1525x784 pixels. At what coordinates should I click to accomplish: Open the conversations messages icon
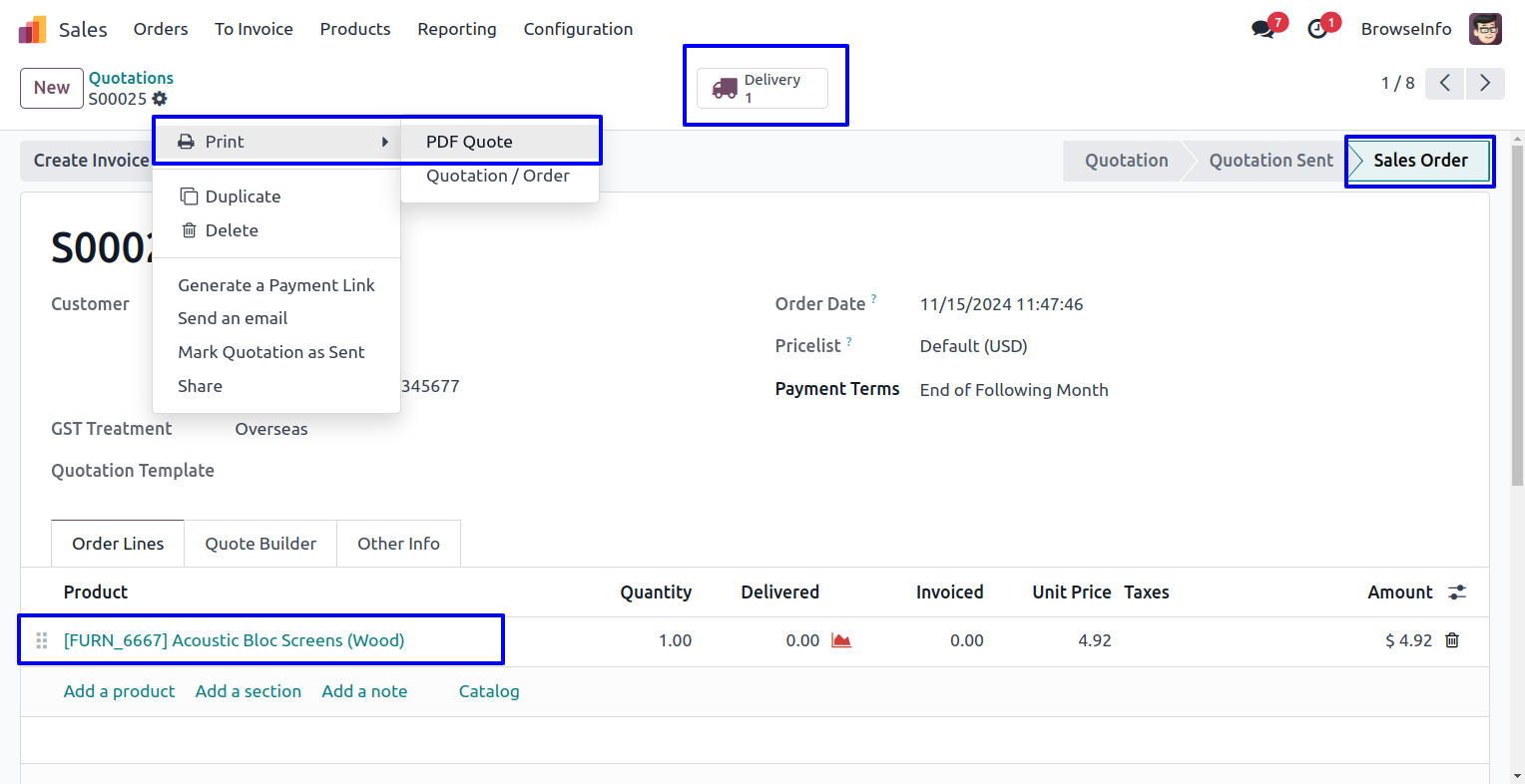(1265, 29)
